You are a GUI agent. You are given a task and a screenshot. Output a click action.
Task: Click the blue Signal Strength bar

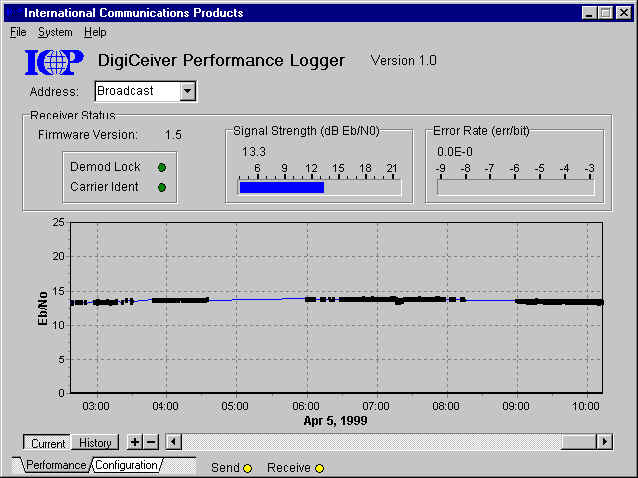coord(282,187)
